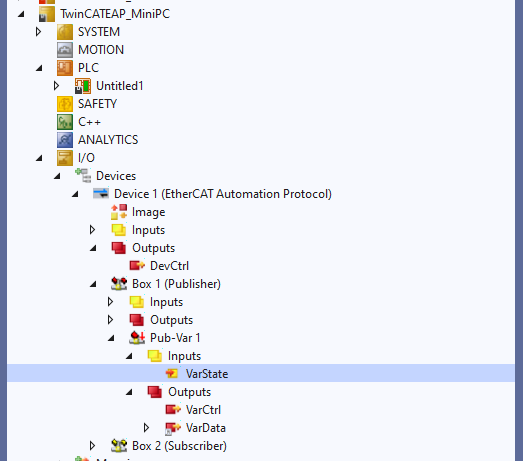
Task: Expand Inputs under Device 1
Action: [92, 229]
